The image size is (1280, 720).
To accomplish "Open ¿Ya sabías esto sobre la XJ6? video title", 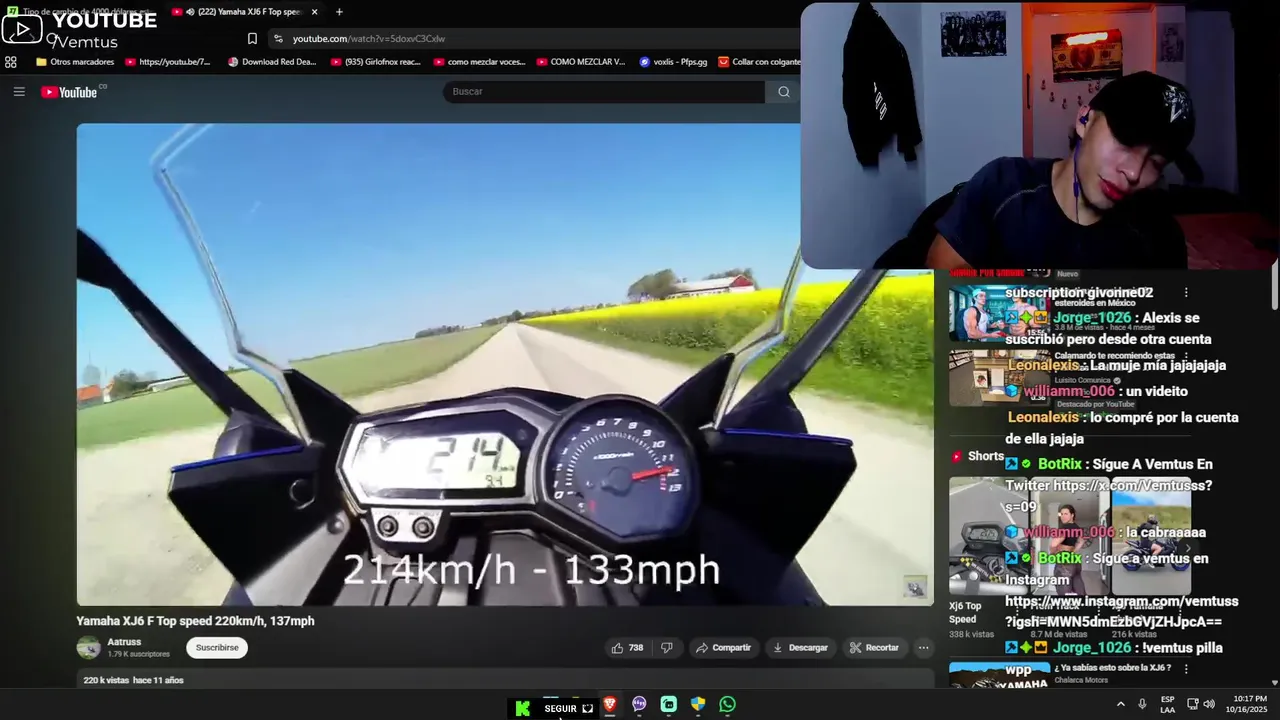I will [1112, 668].
